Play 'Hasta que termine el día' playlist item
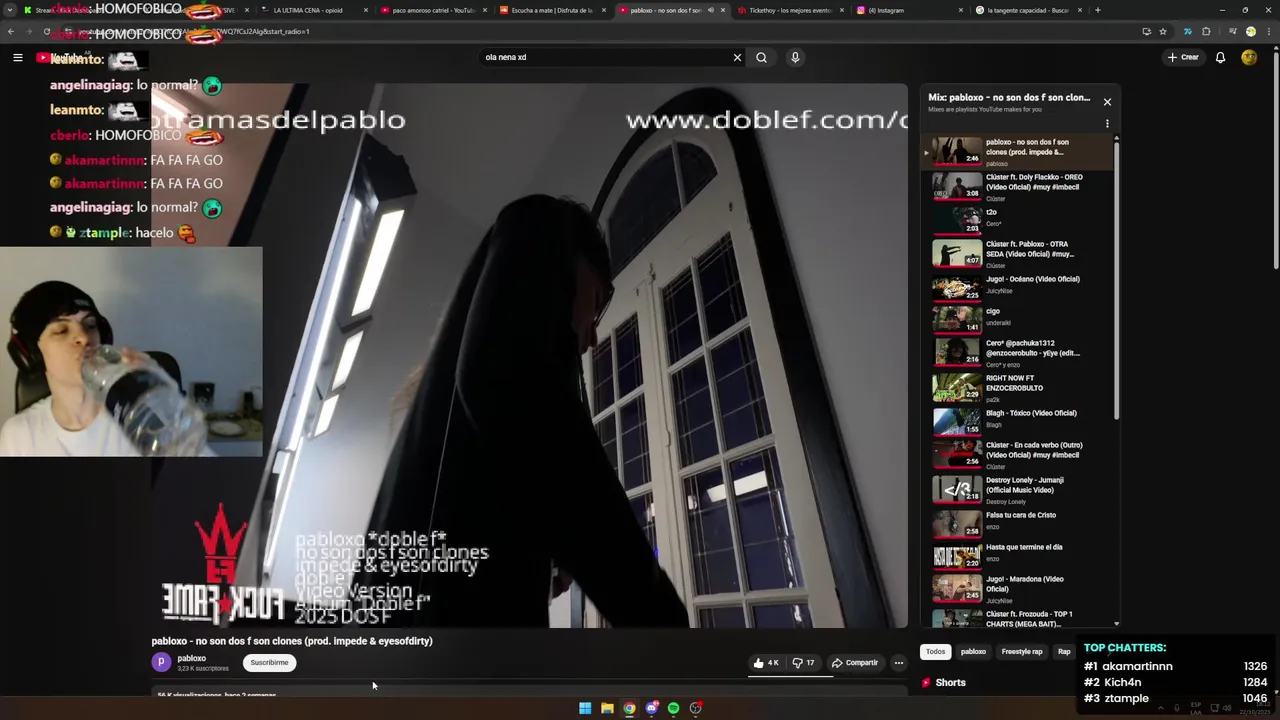Screen dimensions: 1280x720 coord(1016,556)
